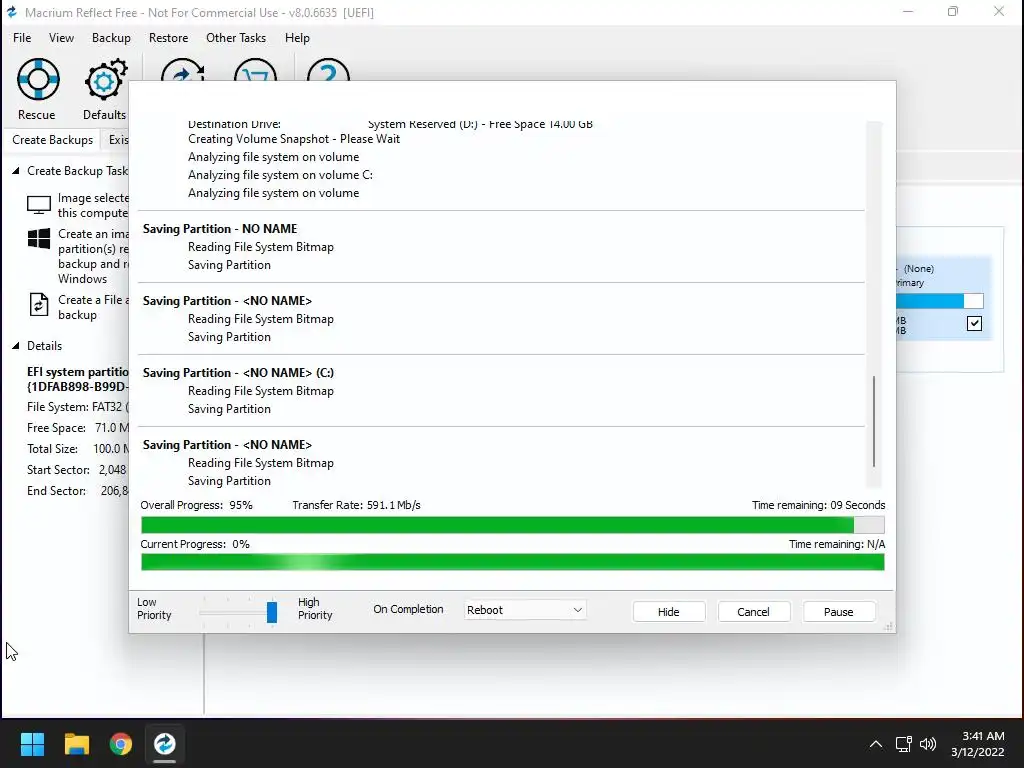Toggle the partition selection checkbox
The width and height of the screenshot is (1024, 768).
(974, 323)
